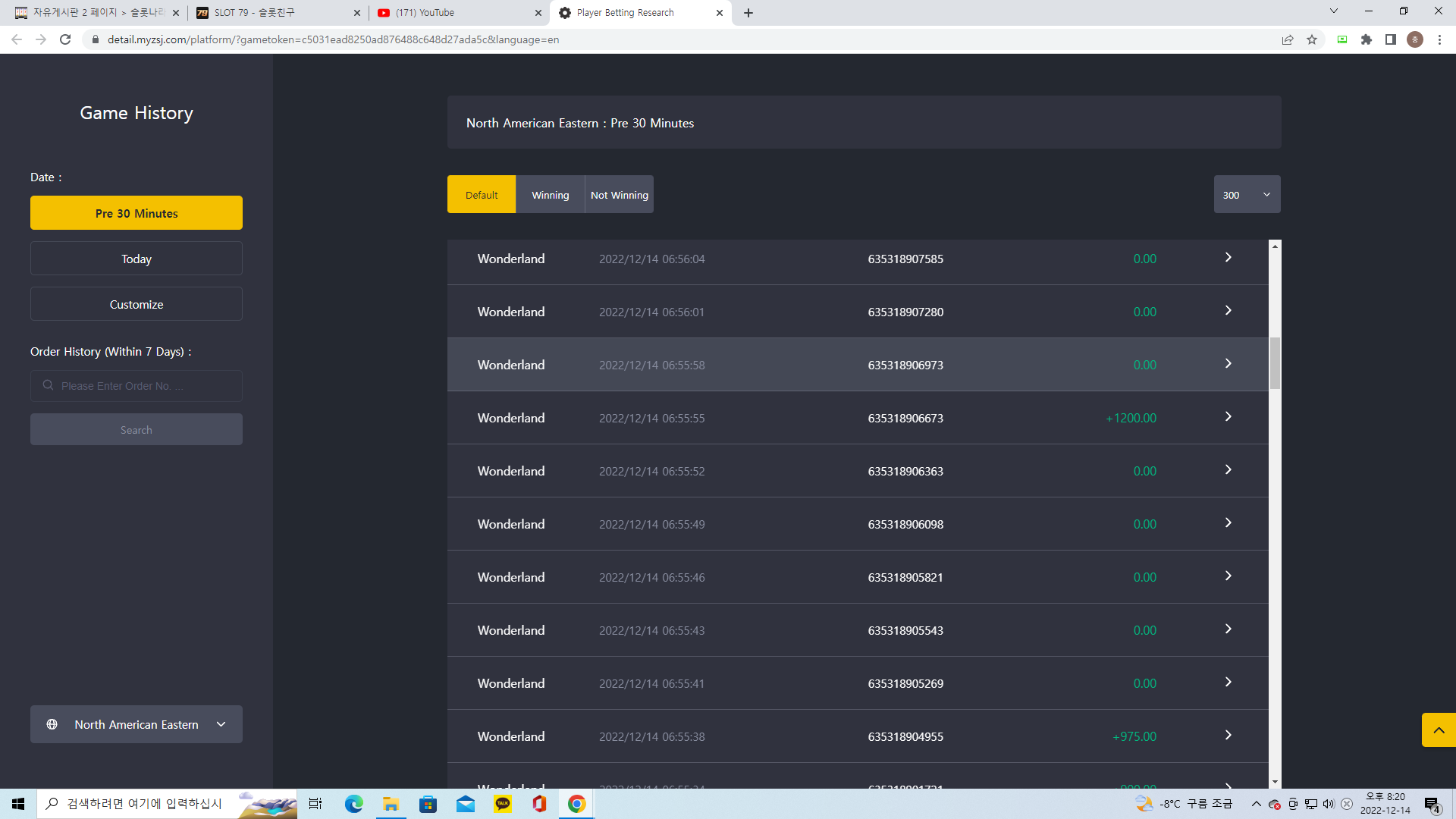Screen dimensions: 1456x819
Task: Click the +975.00 win amount
Action: point(1134,736)
